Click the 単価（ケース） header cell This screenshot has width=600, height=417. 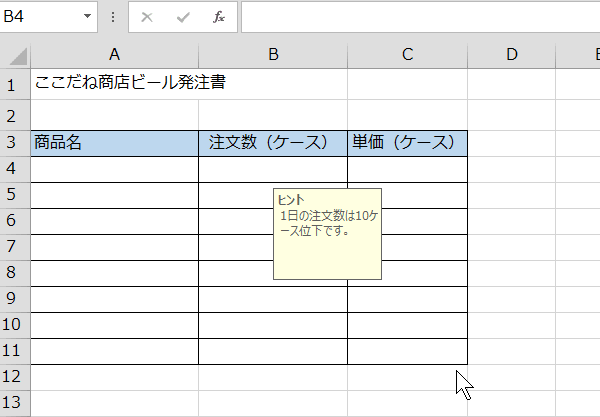coord(407,143)
